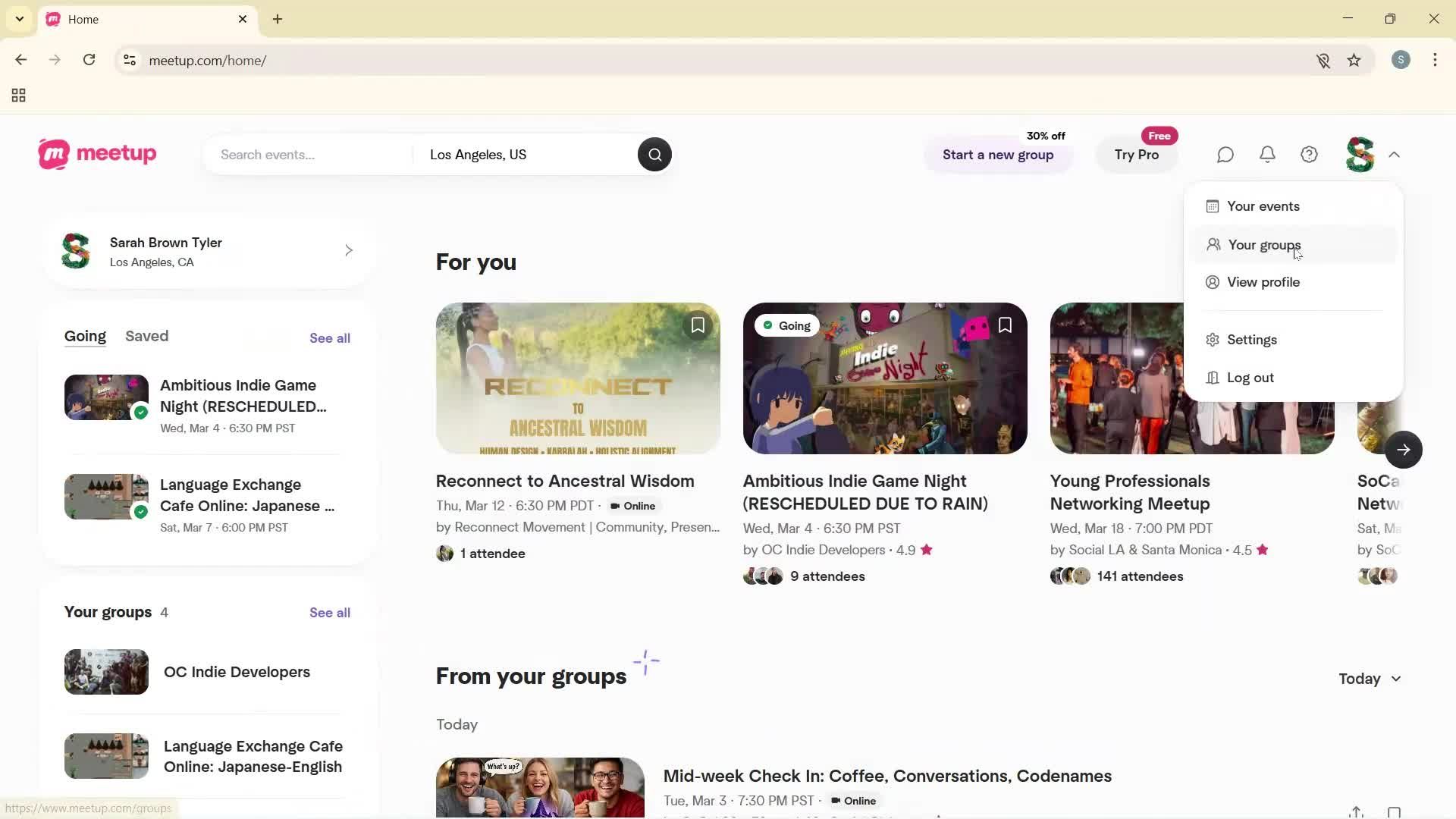The height and width of the screenshot is (819, 1456).
Task: Open the notifications bell
Action: (1267, 155)
